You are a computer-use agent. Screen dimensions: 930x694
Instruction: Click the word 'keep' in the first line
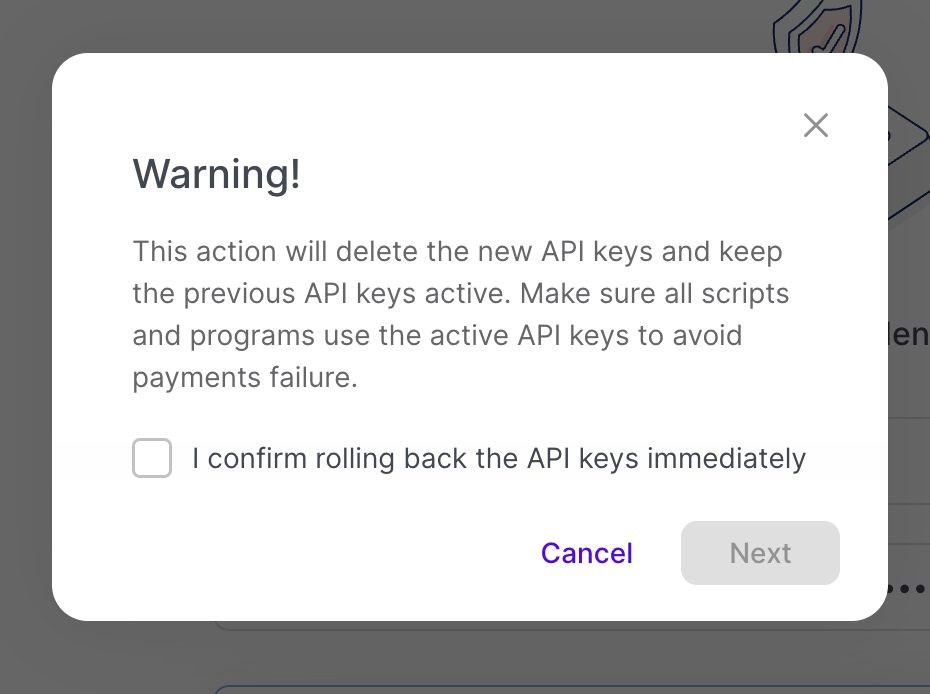click(750, 251)
